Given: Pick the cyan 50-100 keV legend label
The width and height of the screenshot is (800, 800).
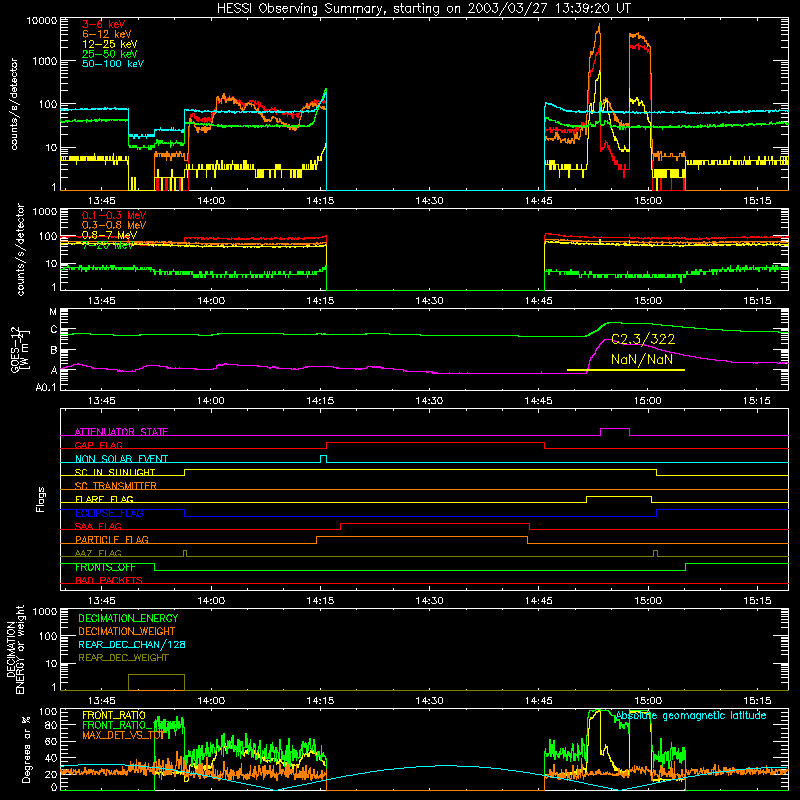Looking at the screenshot, I should click(x=113, y=64).
